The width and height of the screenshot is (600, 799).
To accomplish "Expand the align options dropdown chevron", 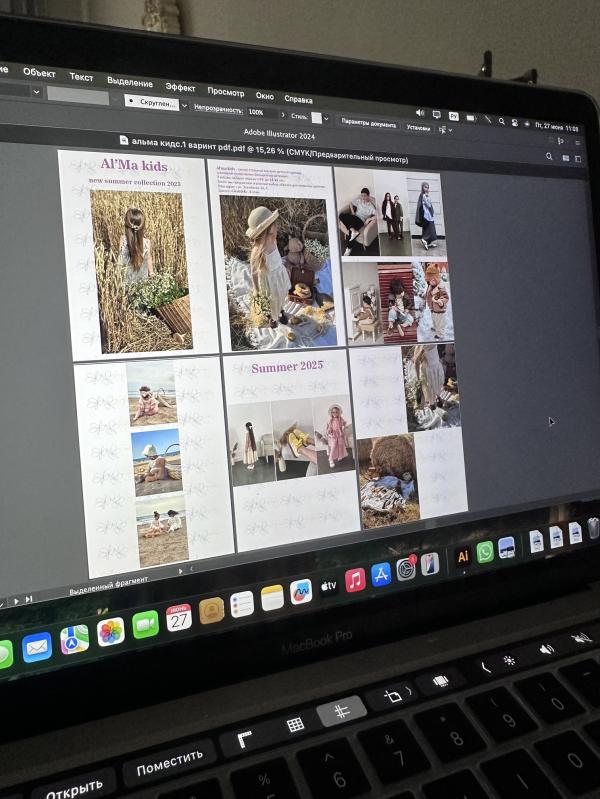I will tap(450, 130).
